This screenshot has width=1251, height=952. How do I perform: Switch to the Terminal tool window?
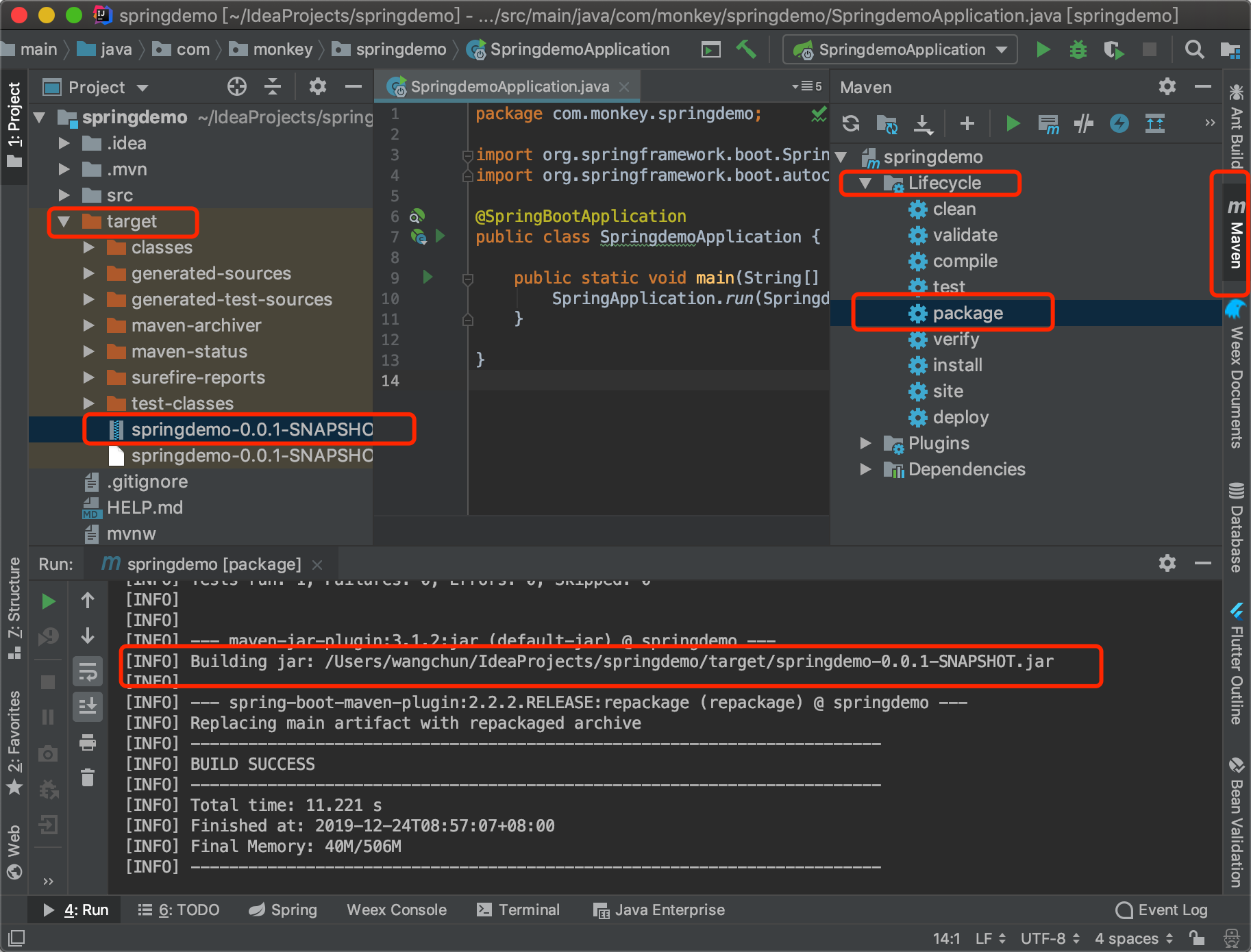tap(519, 910)
